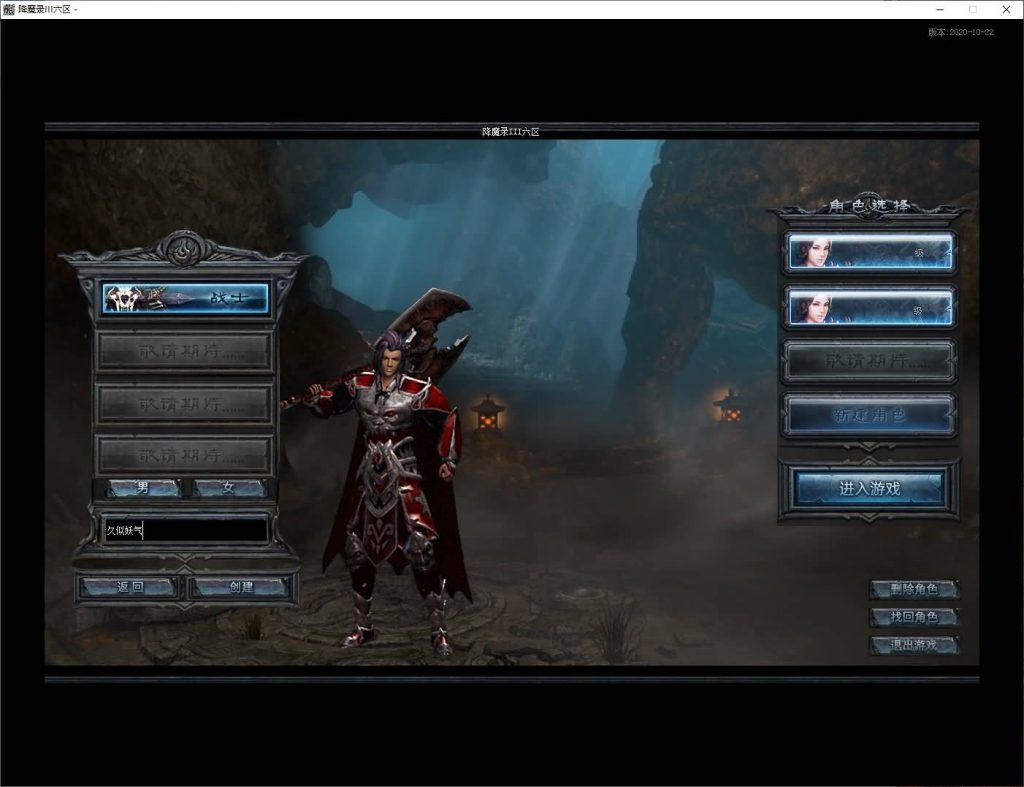The width and height of the screenshot is (1024, 787).
Task: Click the left glowing stone lantern
Action: 488,413
